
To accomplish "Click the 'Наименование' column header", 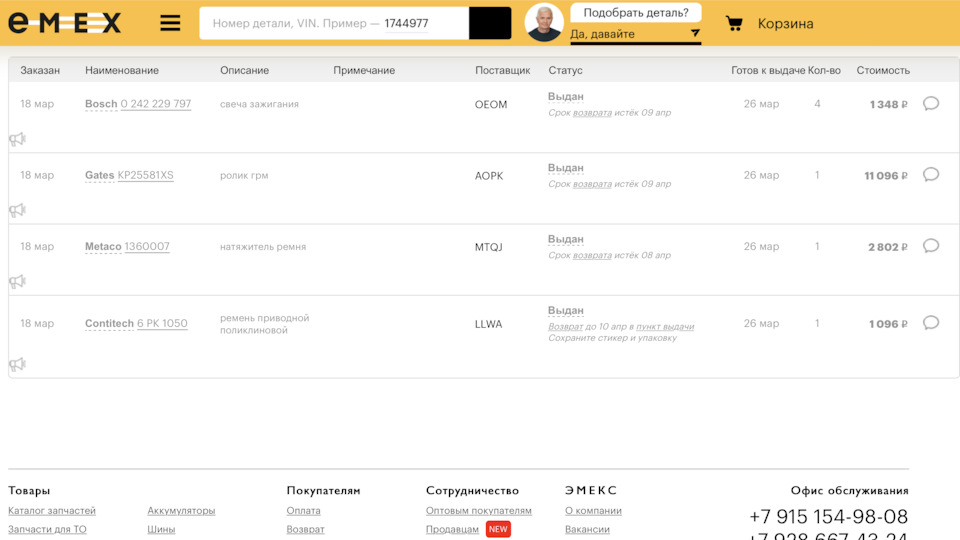I will point(122,70).
